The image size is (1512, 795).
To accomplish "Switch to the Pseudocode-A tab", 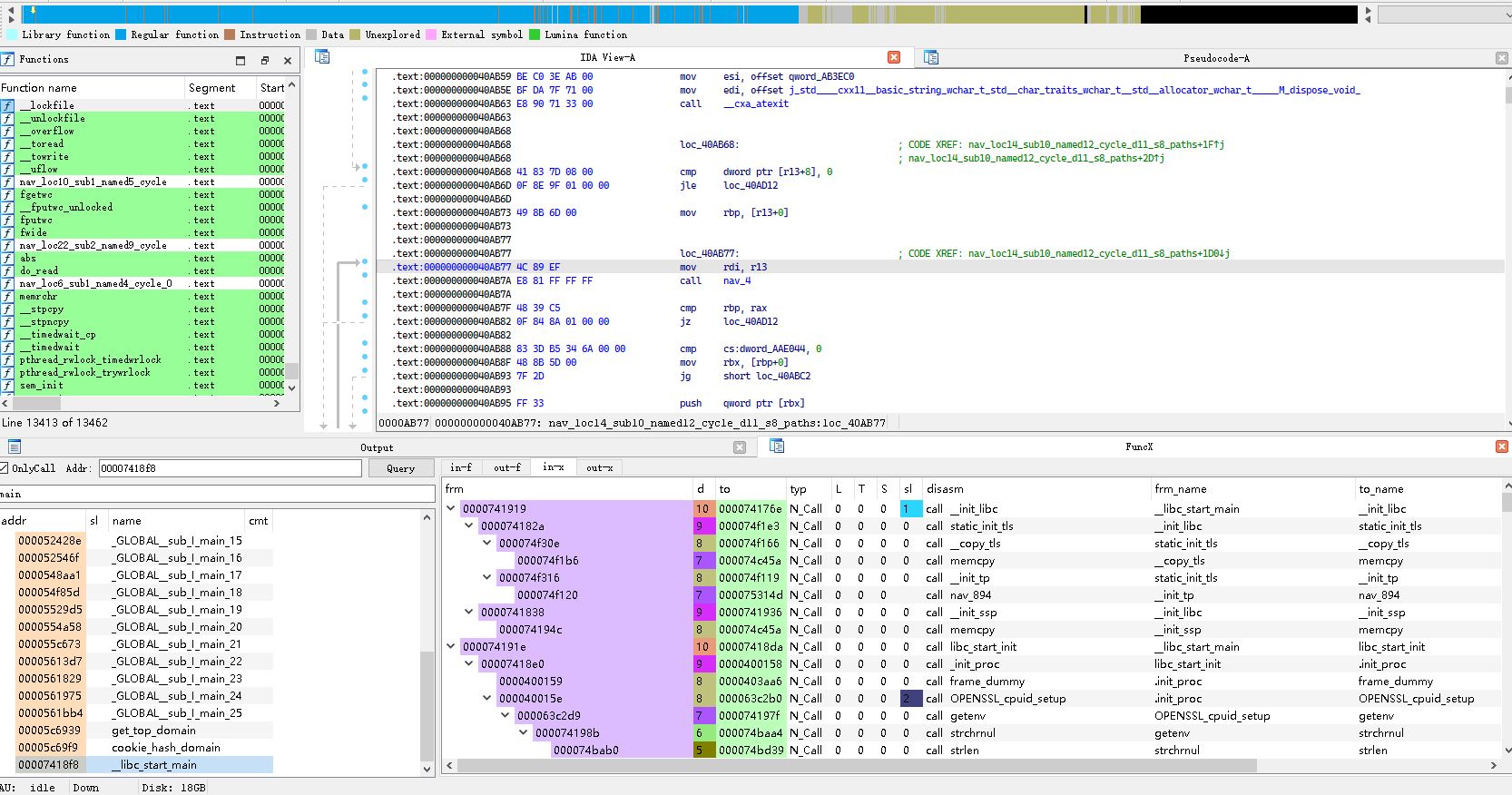I will pyautogui.click(x=1215, y=58).
